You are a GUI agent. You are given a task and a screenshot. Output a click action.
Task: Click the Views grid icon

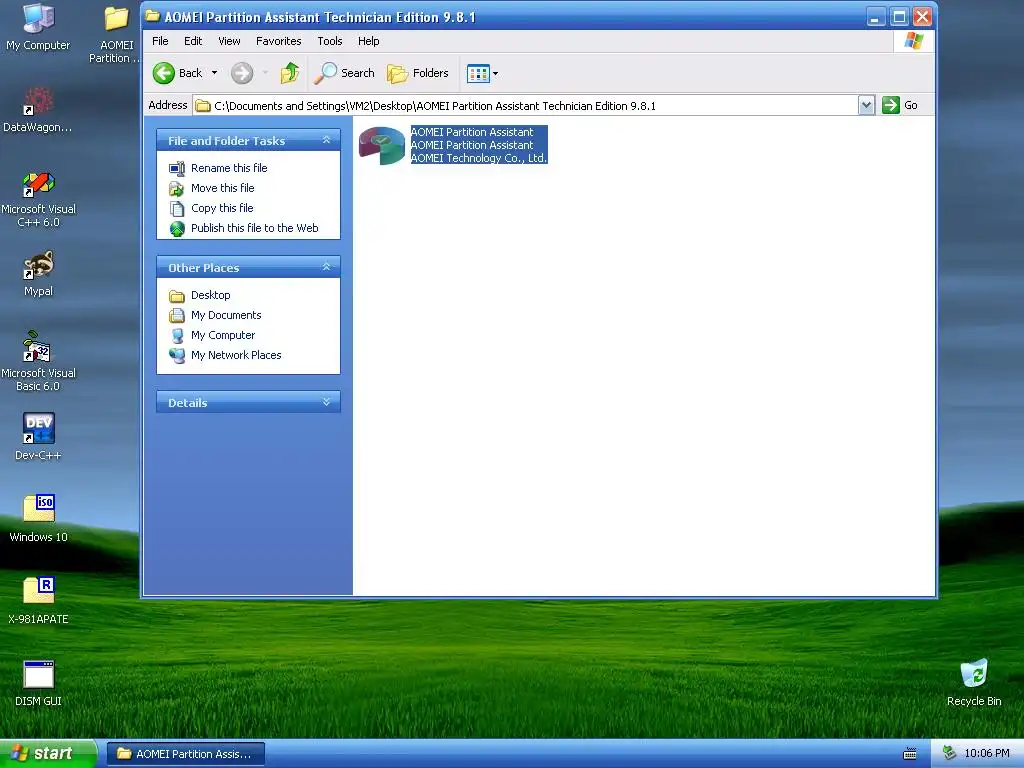[478, 74]
